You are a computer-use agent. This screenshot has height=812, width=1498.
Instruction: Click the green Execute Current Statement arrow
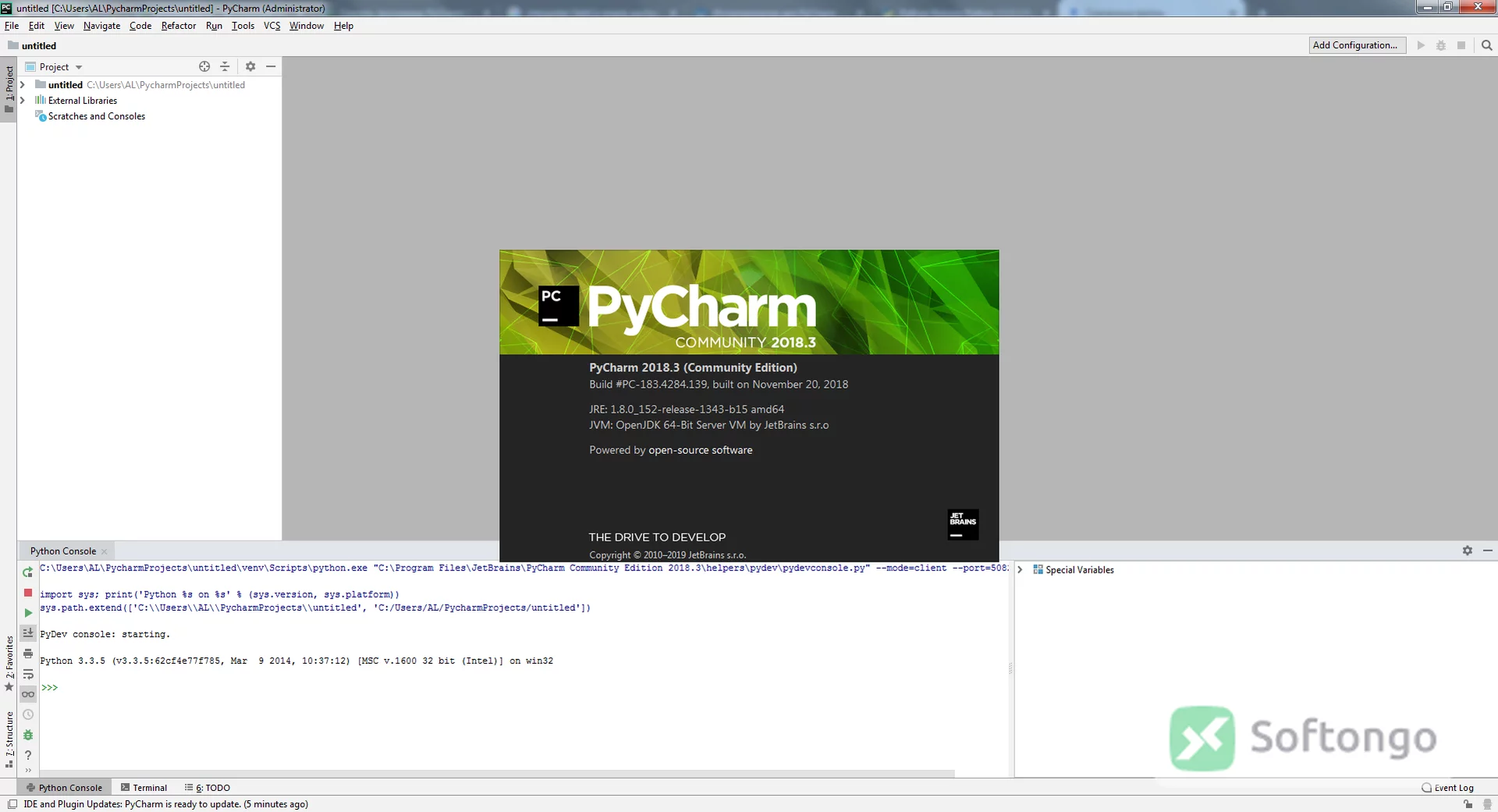(x=28, y=613)
